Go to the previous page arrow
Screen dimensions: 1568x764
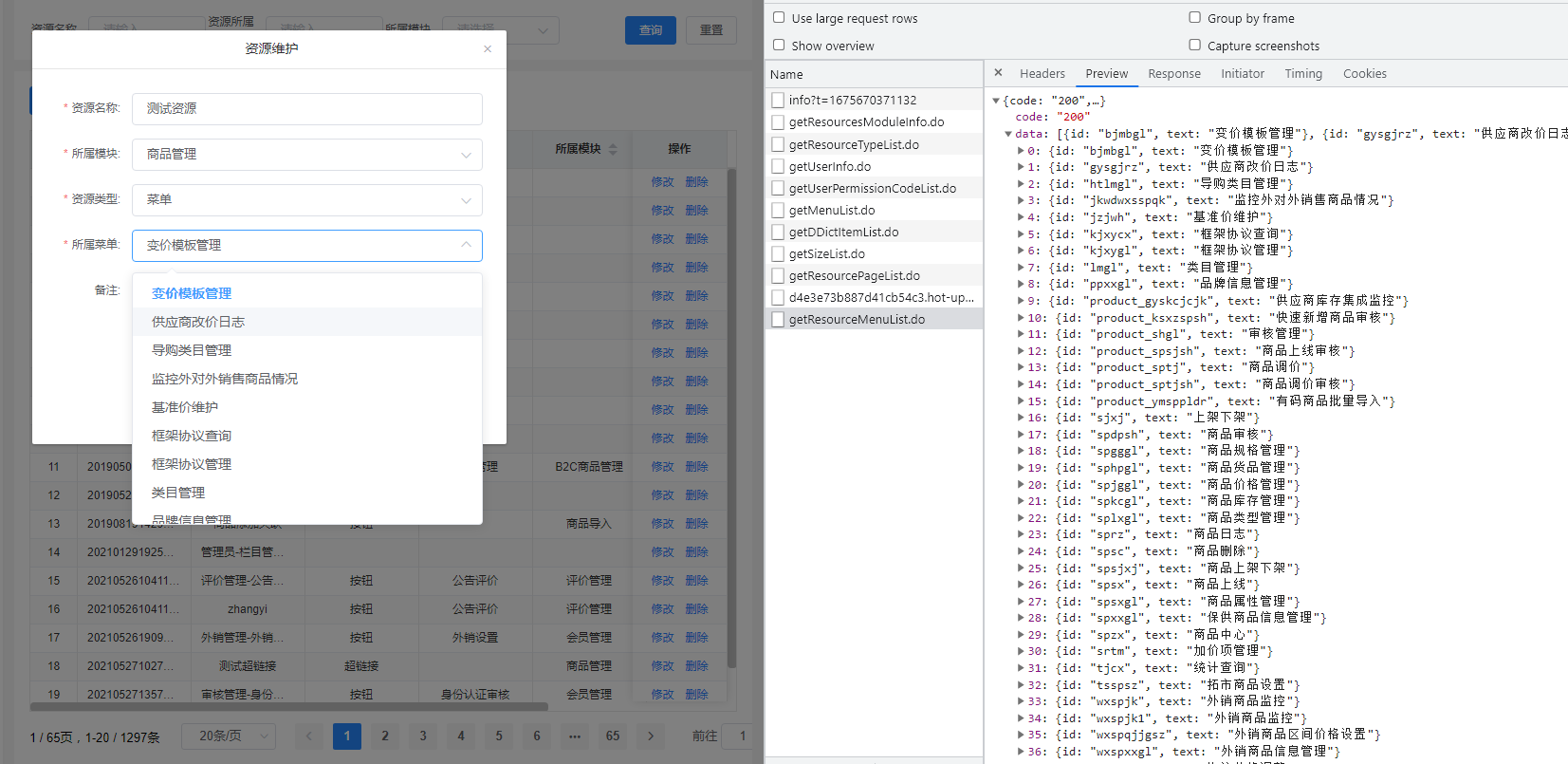pyautogui.click(x=309, y=736)
